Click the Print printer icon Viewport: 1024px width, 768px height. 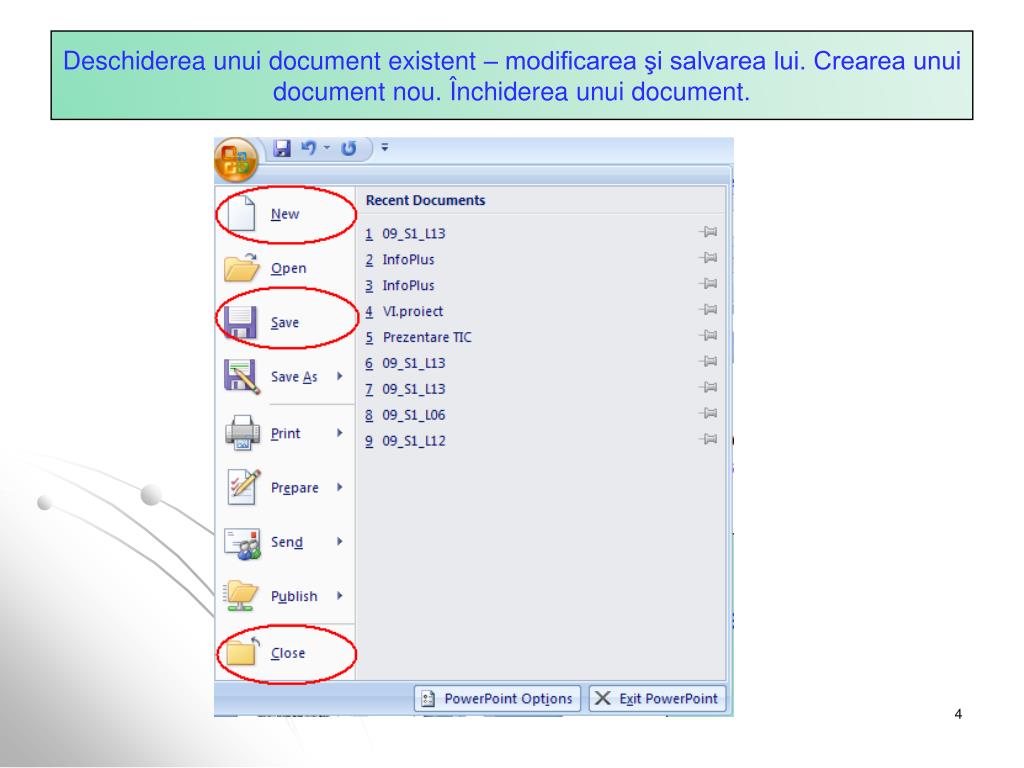[242, 432]
